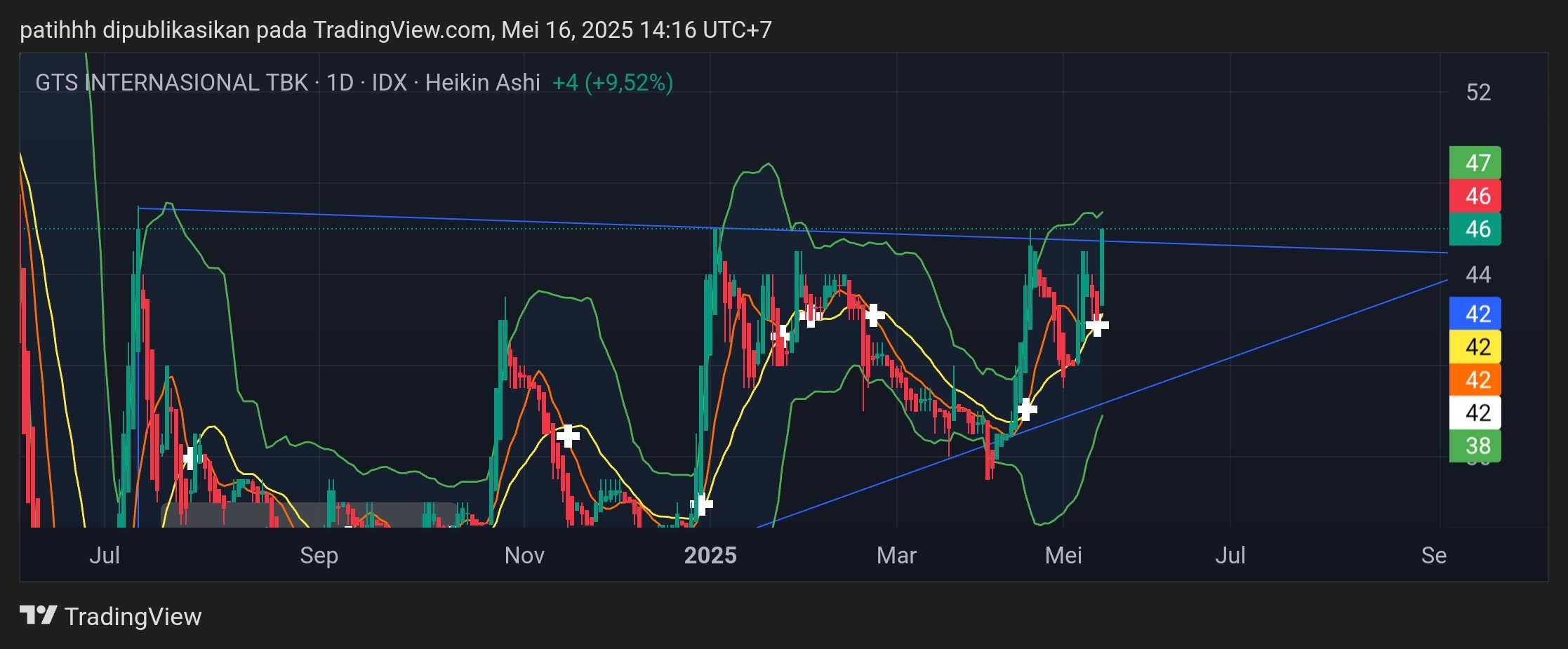Click the blue 42 price label
The width and height of the screenshot is (1568, 649).
[x=1475, y=314]
